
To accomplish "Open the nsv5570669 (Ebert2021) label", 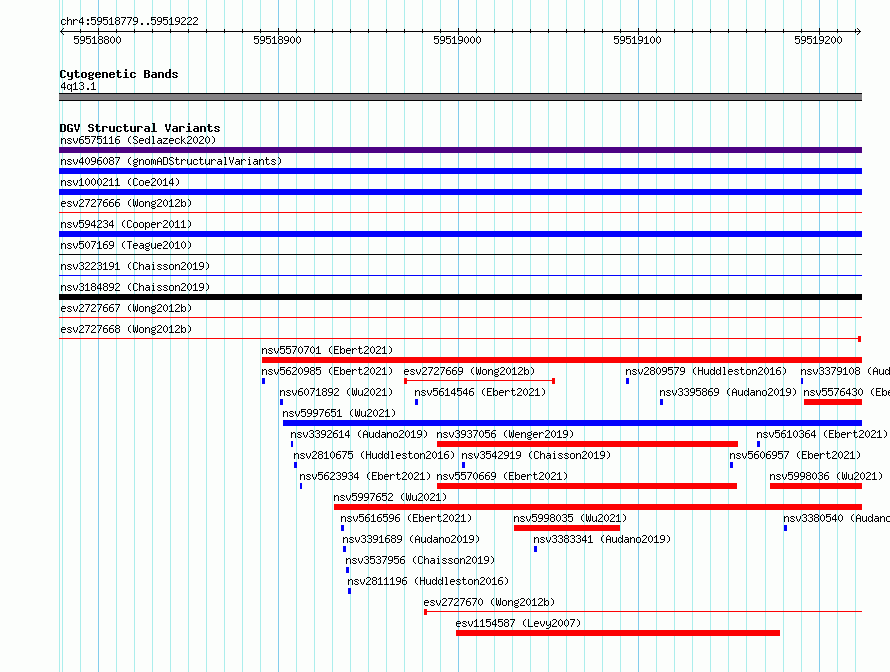I will pos(502,476).
